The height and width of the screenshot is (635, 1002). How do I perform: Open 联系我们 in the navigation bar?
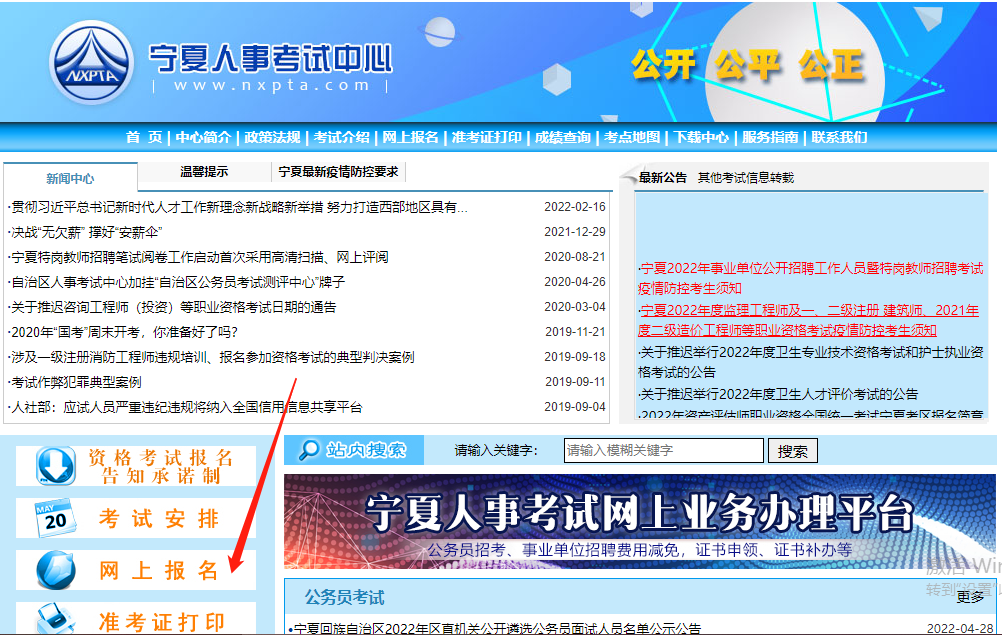[839, 137]
